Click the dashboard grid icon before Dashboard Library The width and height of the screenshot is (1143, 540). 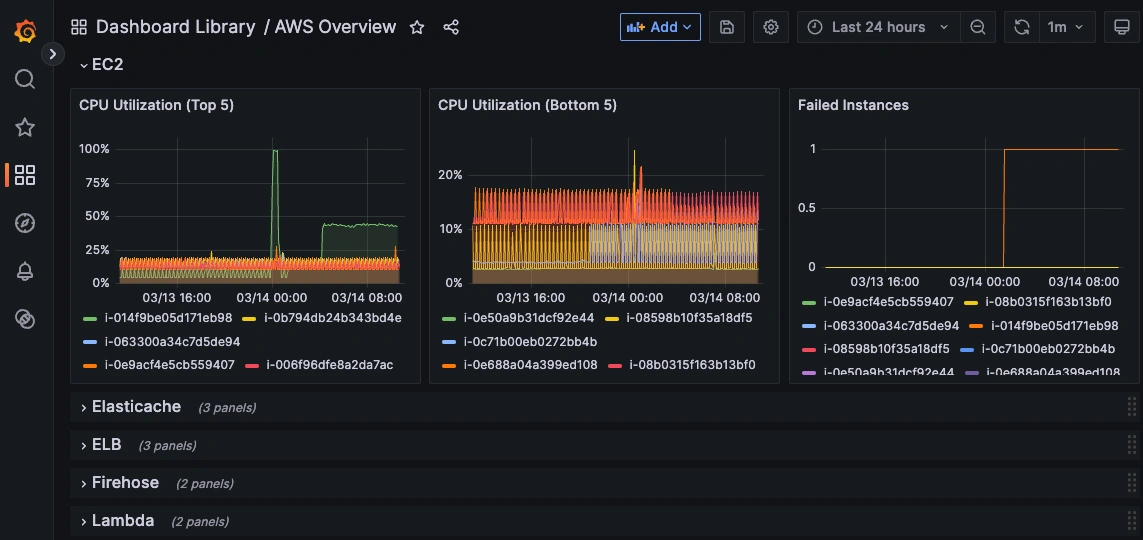point(79,28)
